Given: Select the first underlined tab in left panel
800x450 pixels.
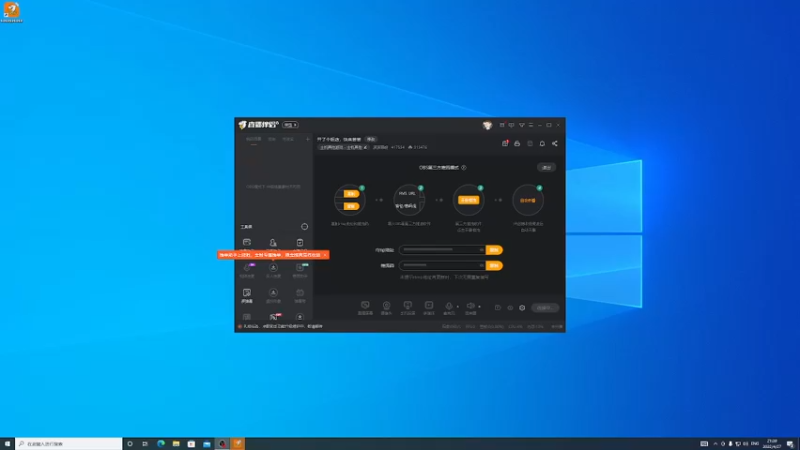Looking at the screenshot, I should (254, 139).
